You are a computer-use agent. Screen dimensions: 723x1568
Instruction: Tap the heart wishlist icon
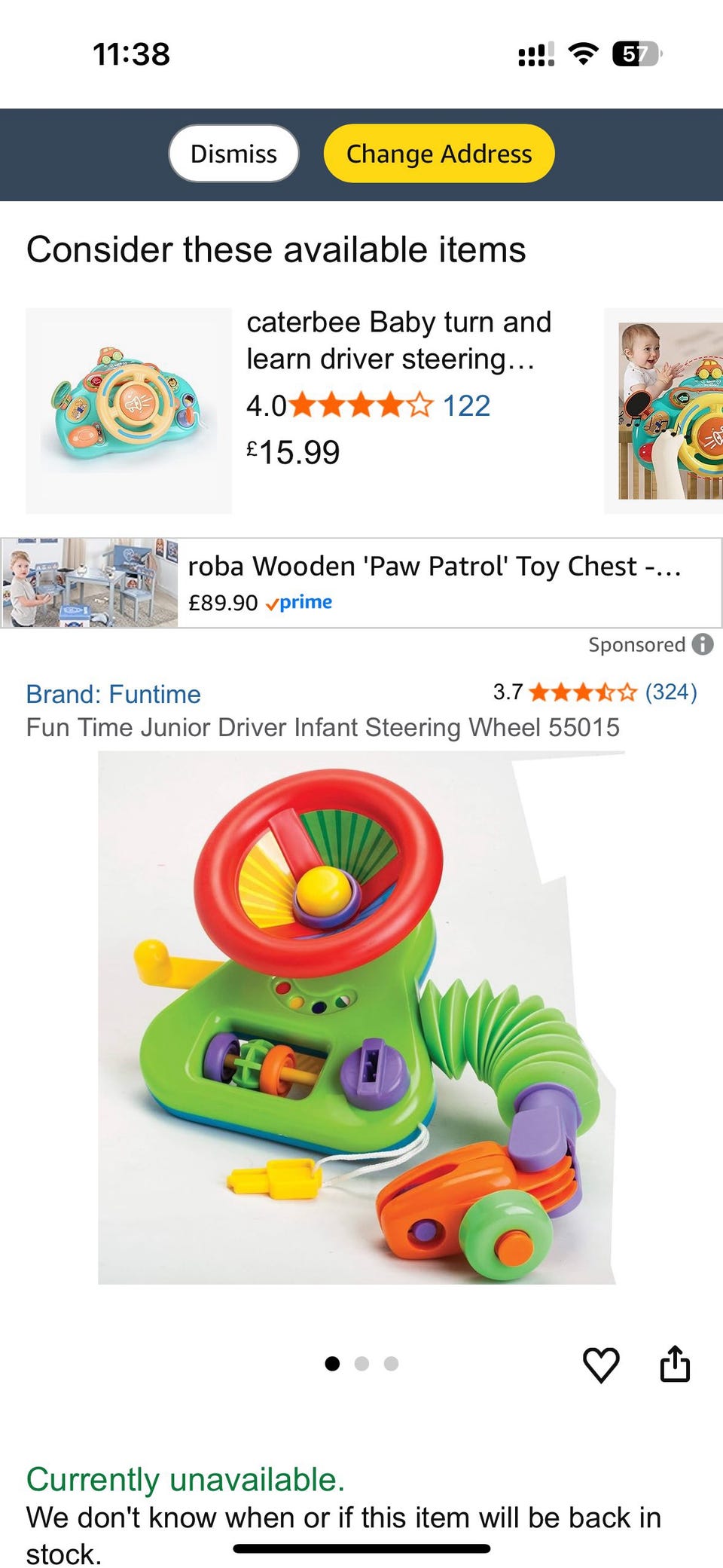pos(601,1365)
